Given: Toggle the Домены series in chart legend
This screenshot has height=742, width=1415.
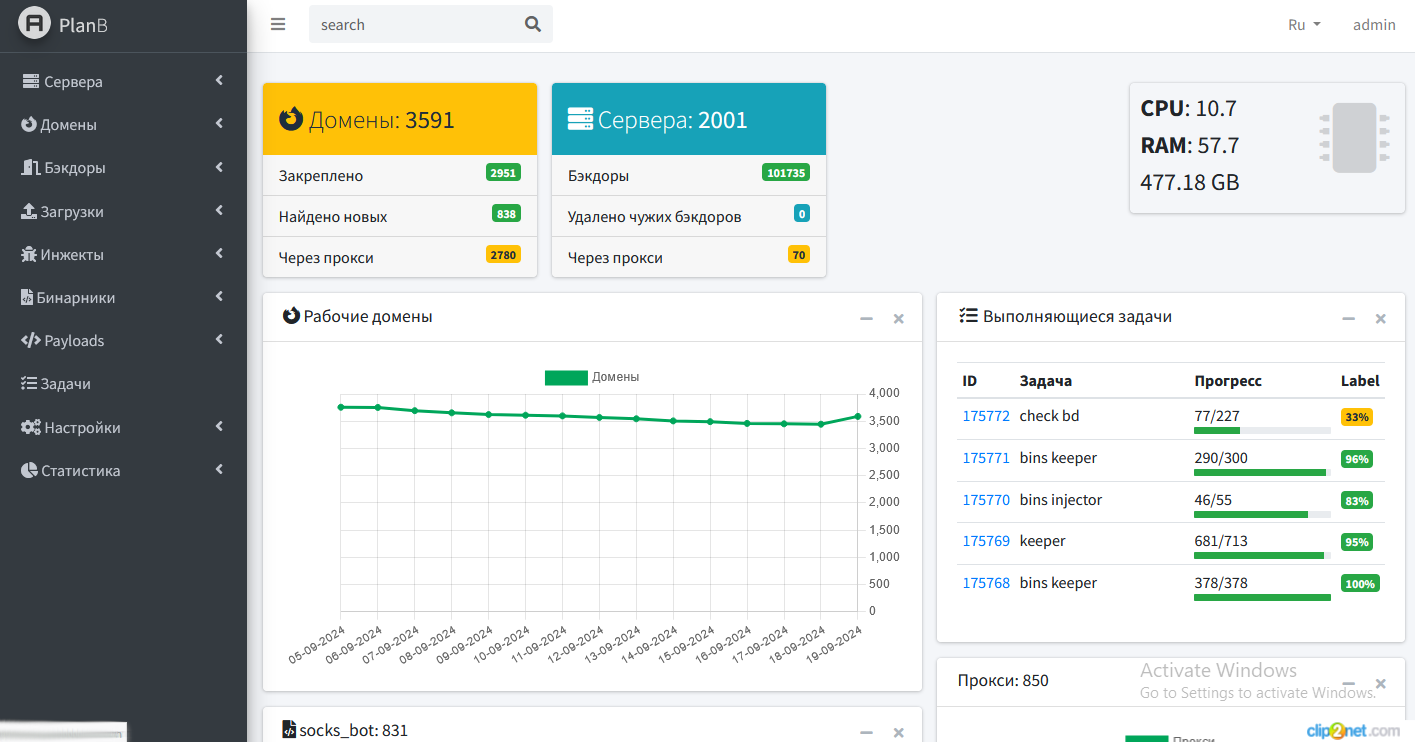Looking at the screenshot, I should pos(592,377).
